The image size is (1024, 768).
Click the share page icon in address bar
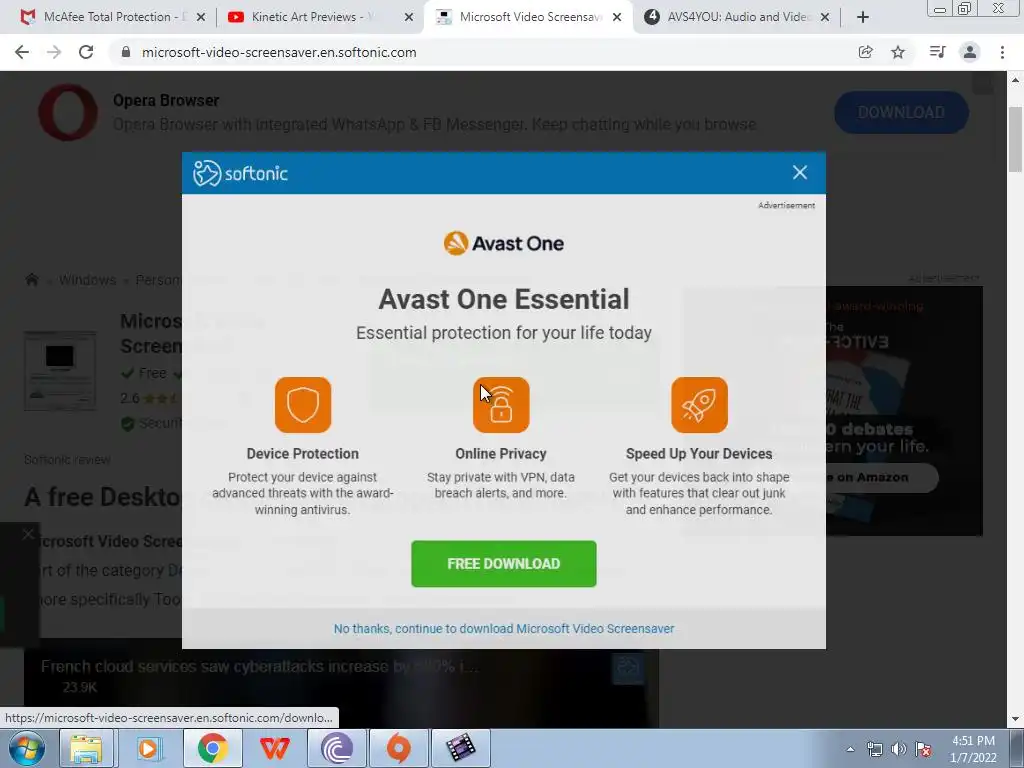coord(865,52)
